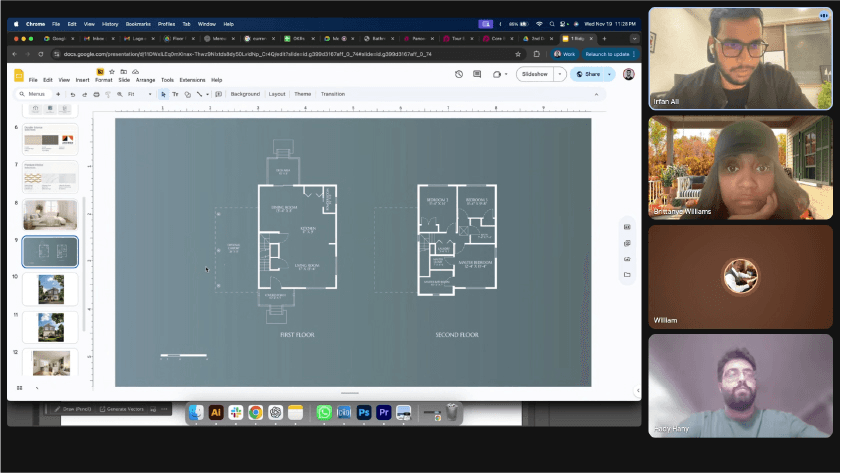
Task: Click the Background button
Action: pos(245,94)
